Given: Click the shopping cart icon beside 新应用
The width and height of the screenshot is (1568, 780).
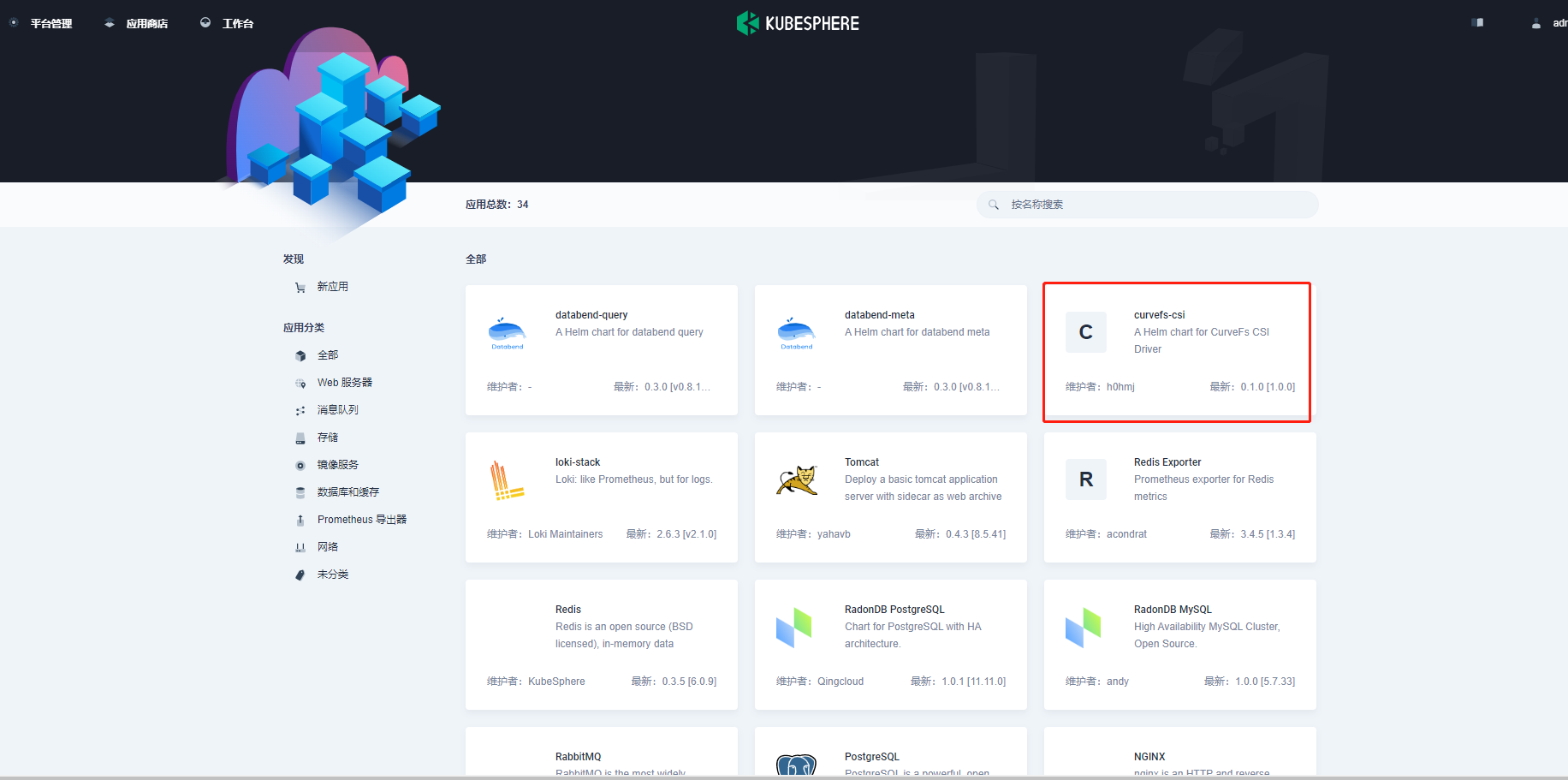Looking at the screenshot, I should tap(300, 288).
